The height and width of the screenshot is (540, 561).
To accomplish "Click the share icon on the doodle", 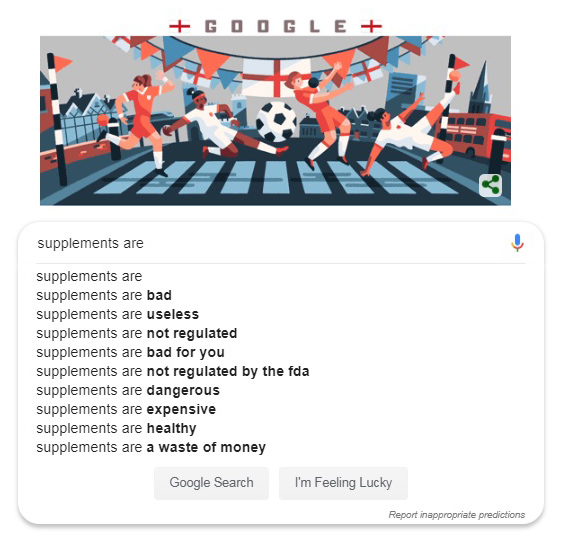I will click(490, 185).
